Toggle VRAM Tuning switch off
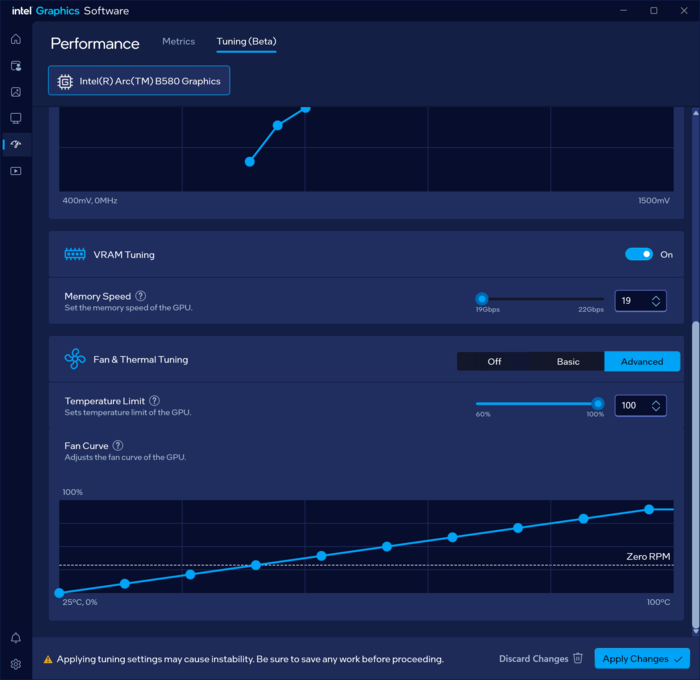Image resolution: width=700 pixels, height=680 pixels. [639, 254]
